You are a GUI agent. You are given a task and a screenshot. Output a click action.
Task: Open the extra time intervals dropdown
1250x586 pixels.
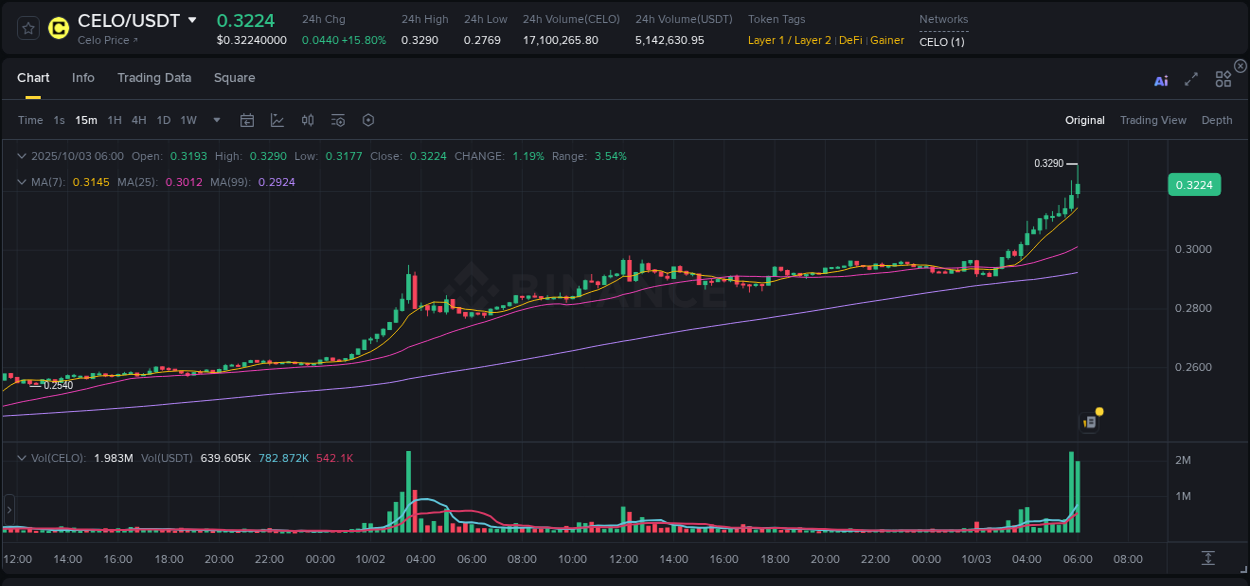[x=215, y=120]
